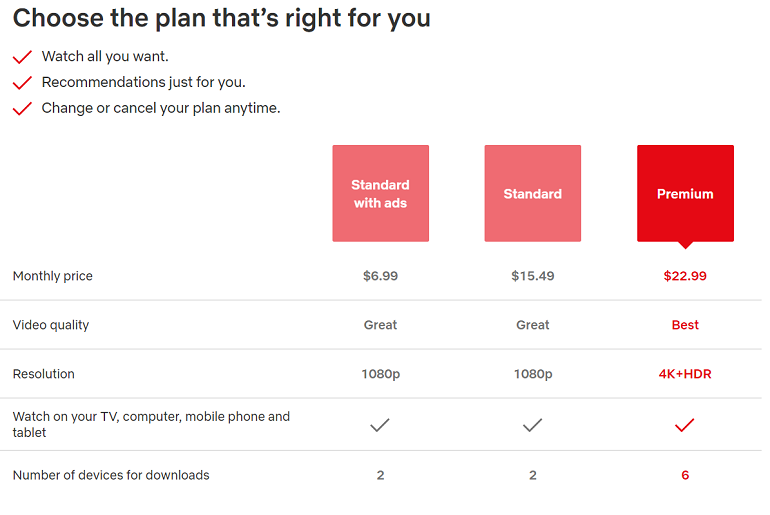
Task: Click the checkmark by "Change or cancel your plan anytime"
Action: (x=22, y=109)
